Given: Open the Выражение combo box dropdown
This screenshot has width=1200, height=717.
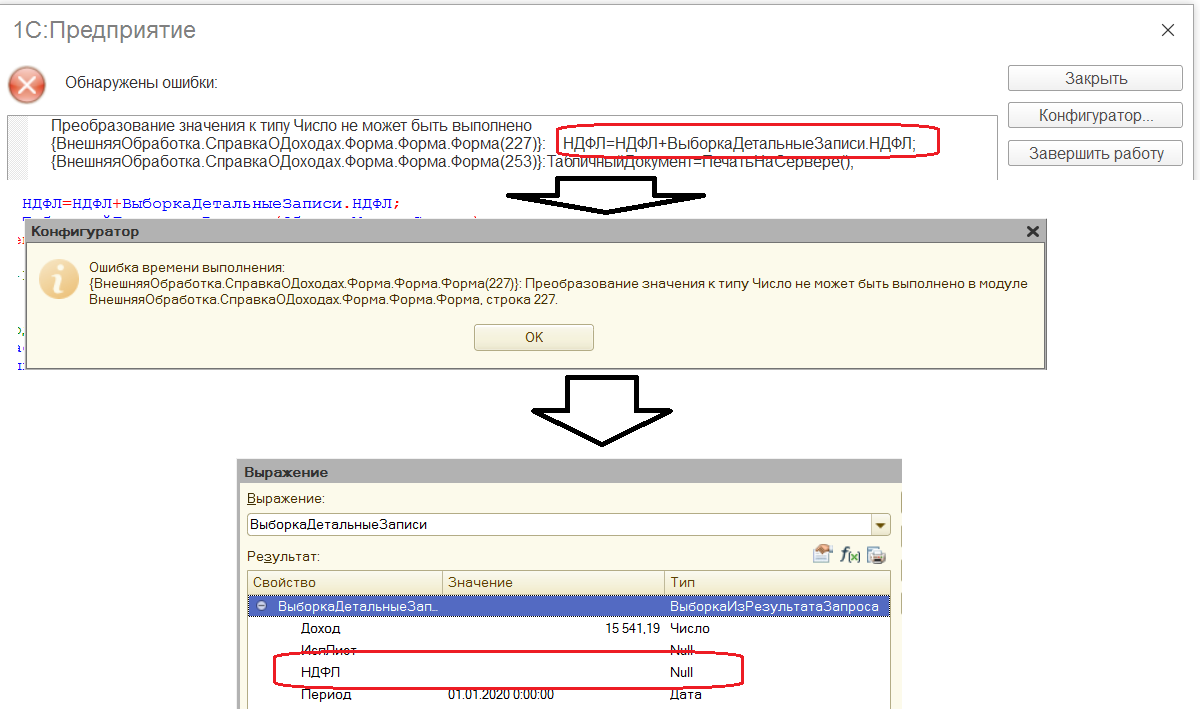Looking at the screenshot, I should 880,524.
